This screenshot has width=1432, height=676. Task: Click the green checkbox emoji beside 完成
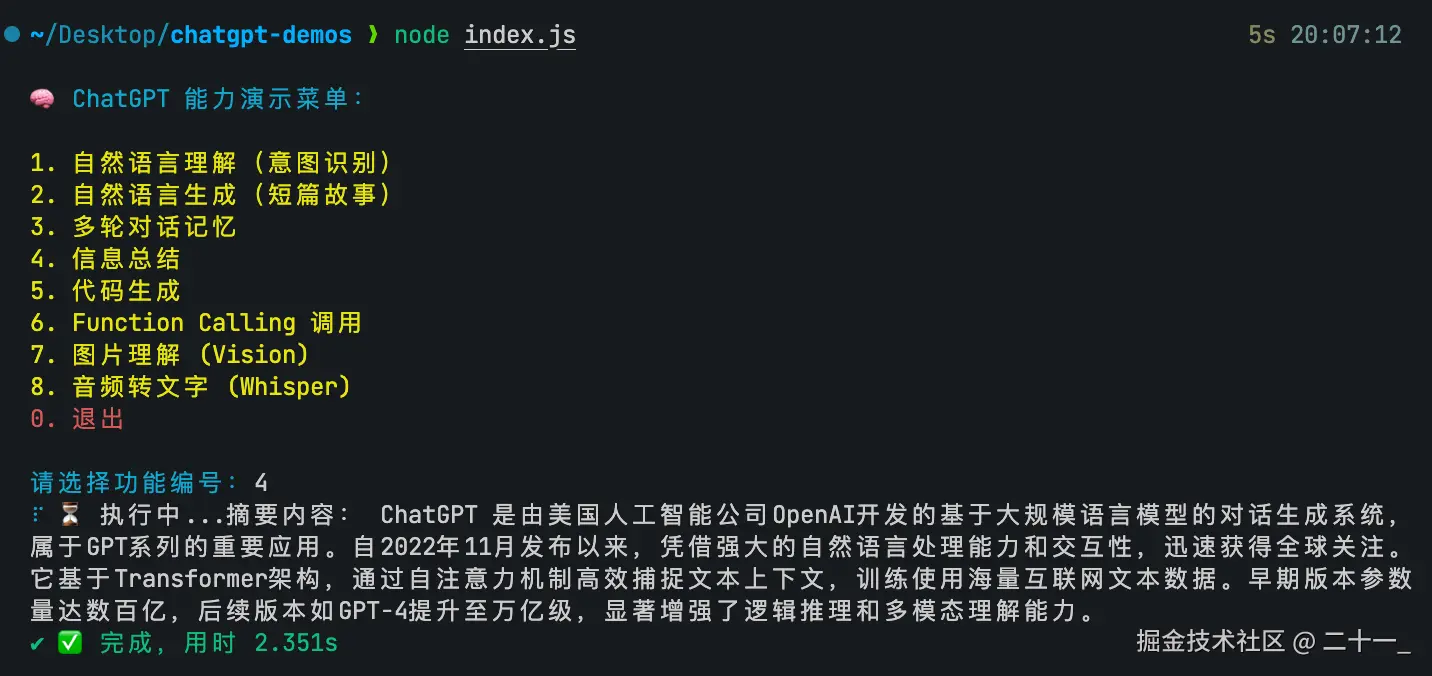(x=70, y=643)
